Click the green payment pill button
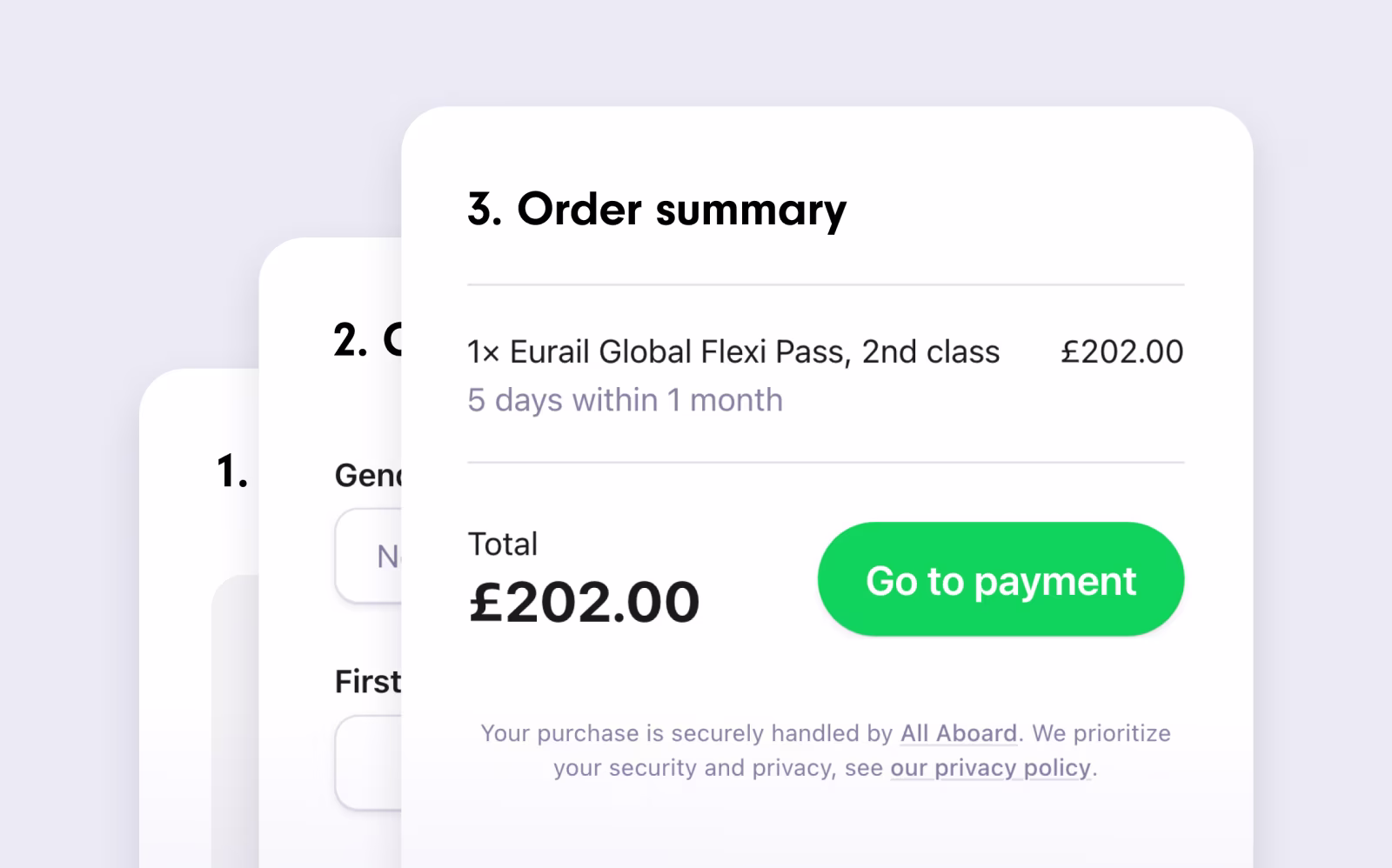Screen dimensions: 1392x868 click(1000, 579)
